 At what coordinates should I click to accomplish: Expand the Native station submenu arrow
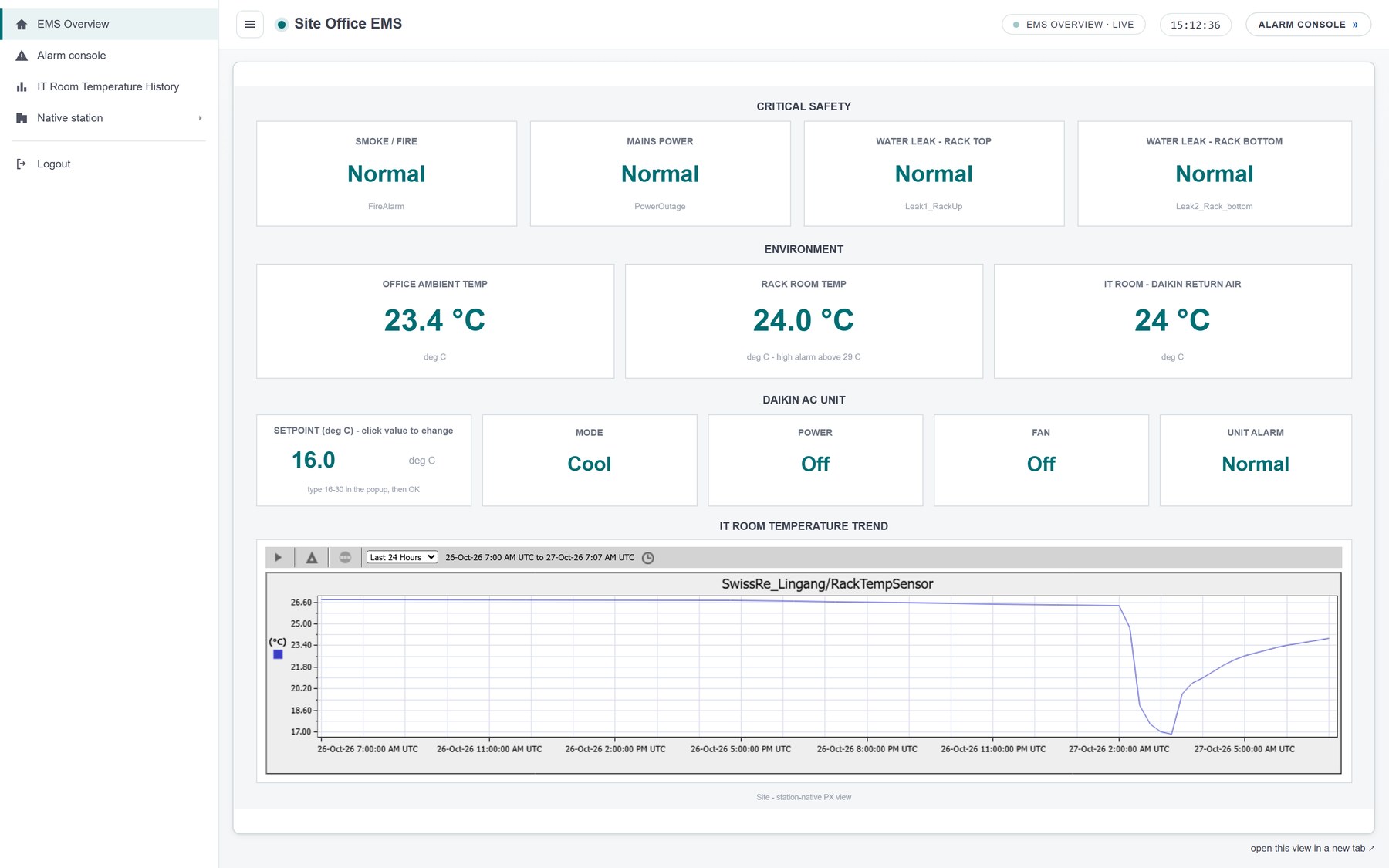coord(200,118)
